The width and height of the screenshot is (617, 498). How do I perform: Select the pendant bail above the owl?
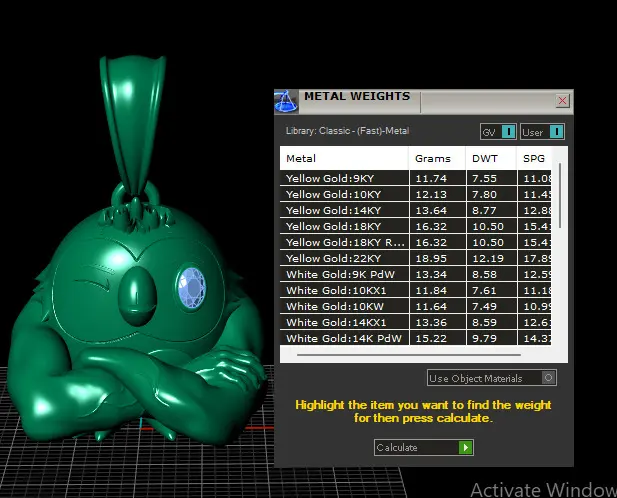pos(133,126)
